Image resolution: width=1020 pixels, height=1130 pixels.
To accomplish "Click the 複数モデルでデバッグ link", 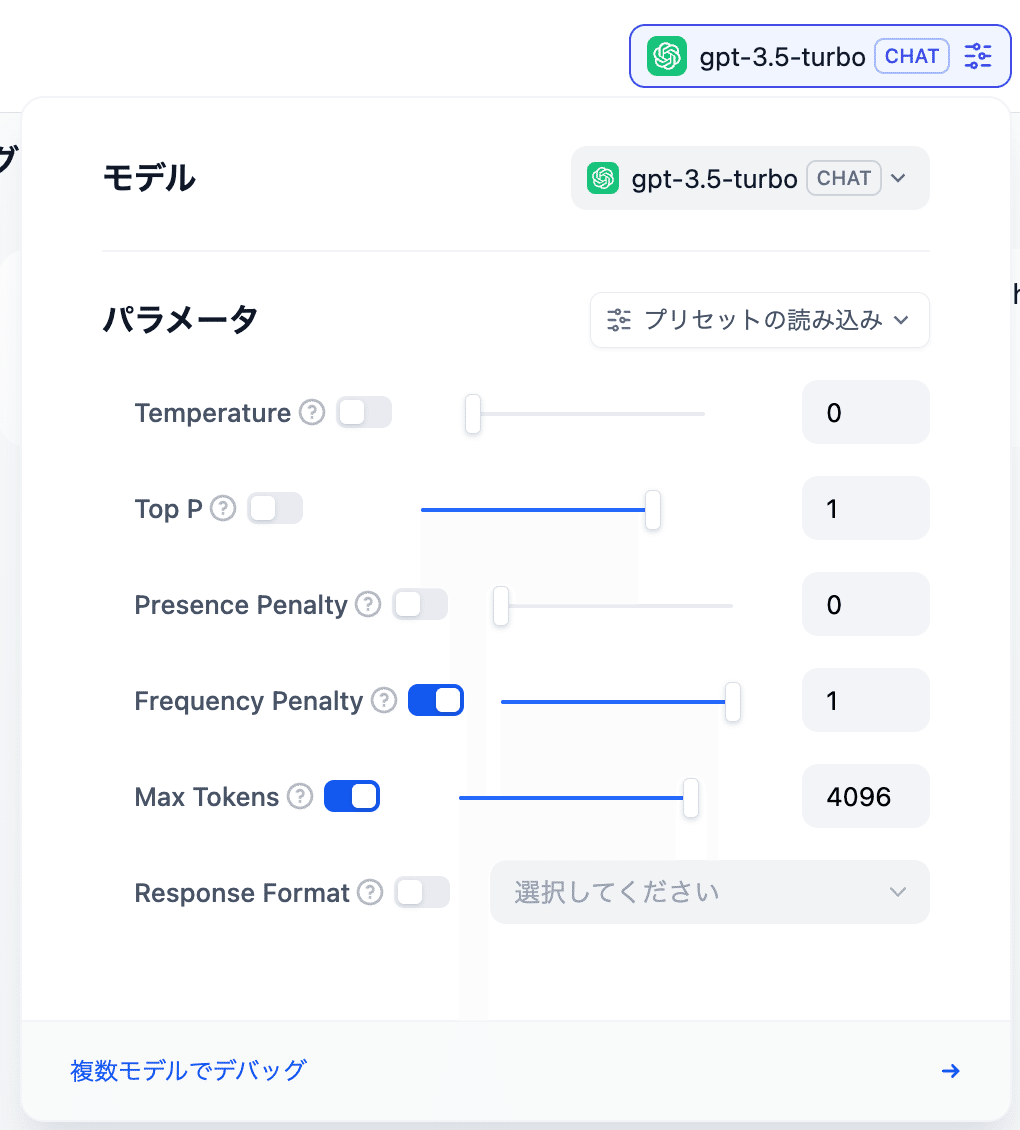I will pos(188,1070).
